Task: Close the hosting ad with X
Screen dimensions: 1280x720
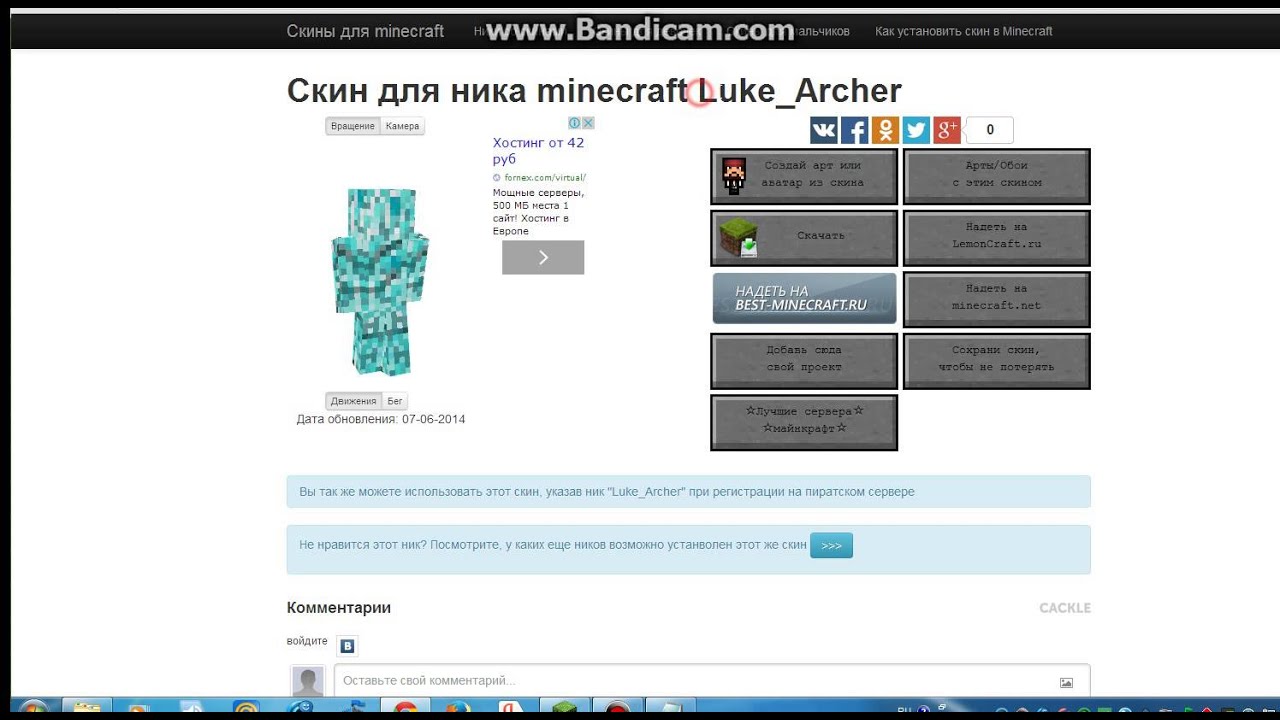Action: point(589,123)
